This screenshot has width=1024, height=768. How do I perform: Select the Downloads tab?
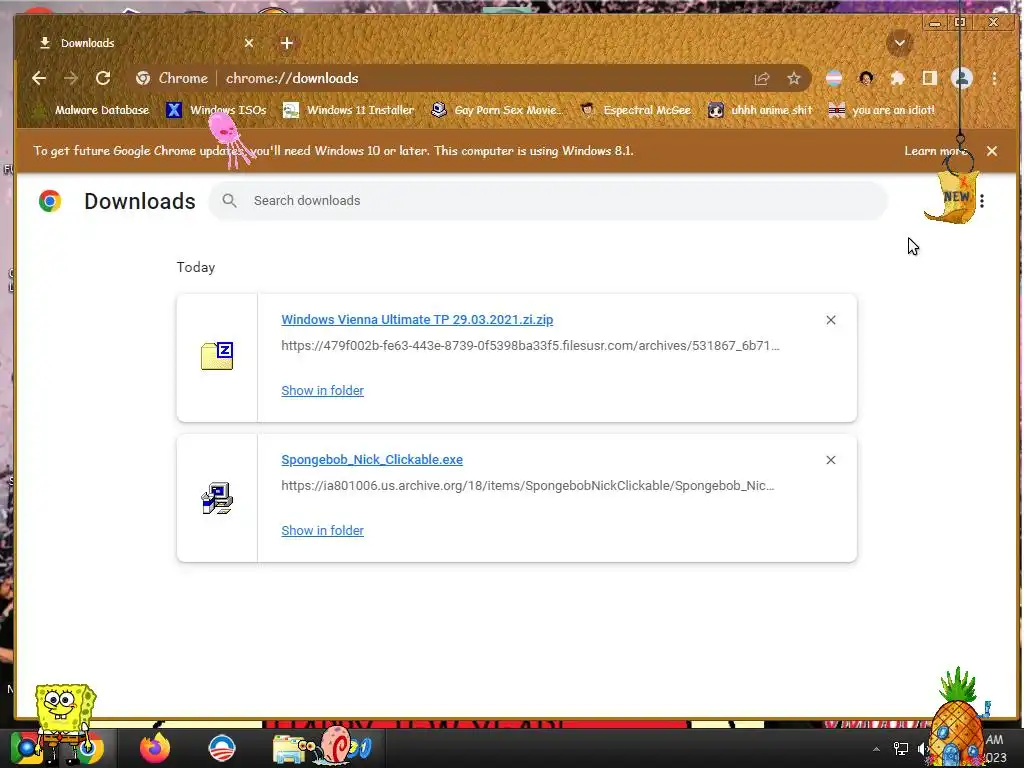144,43
